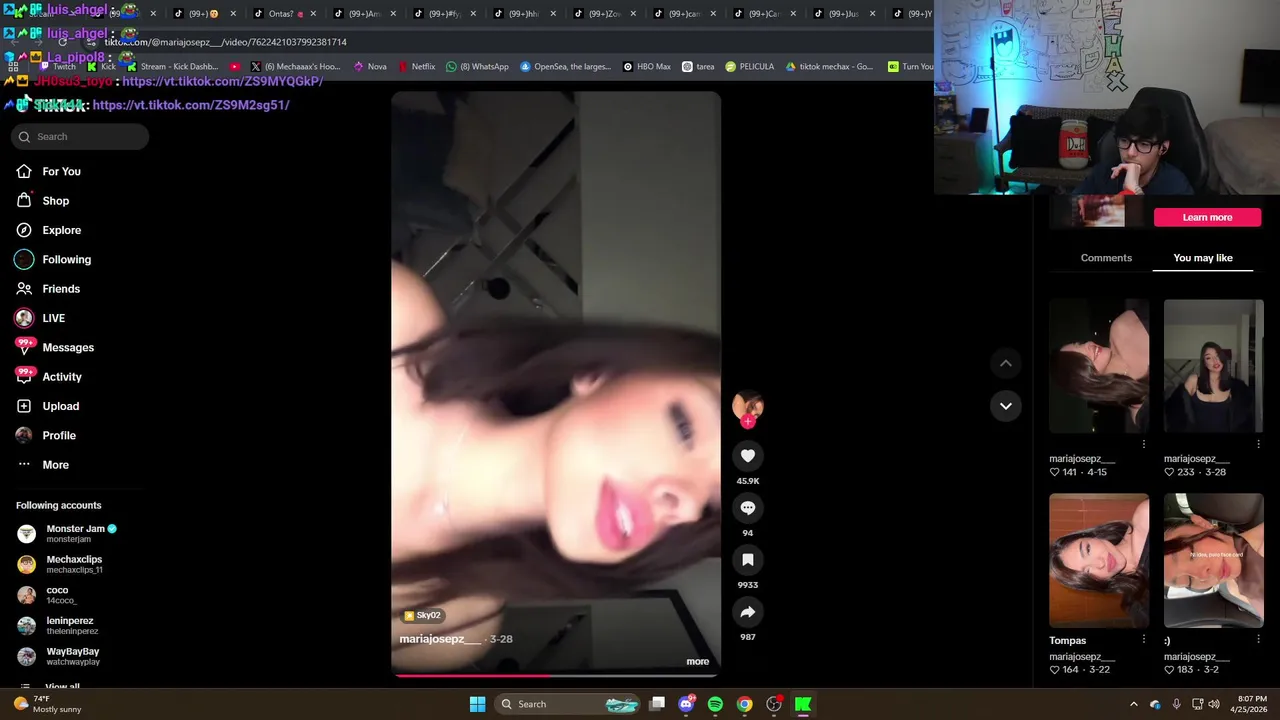Click the taskbar Search box
The width and height of the screenshot is (1280, 720).
(x=569, y=704)
